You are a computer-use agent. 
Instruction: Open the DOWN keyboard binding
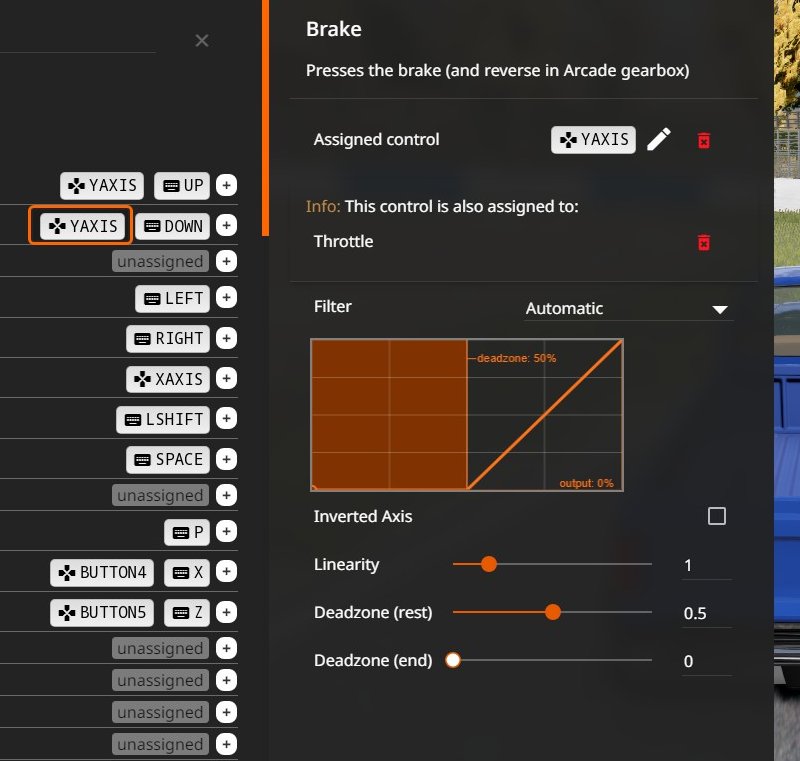tap(172, 225)
